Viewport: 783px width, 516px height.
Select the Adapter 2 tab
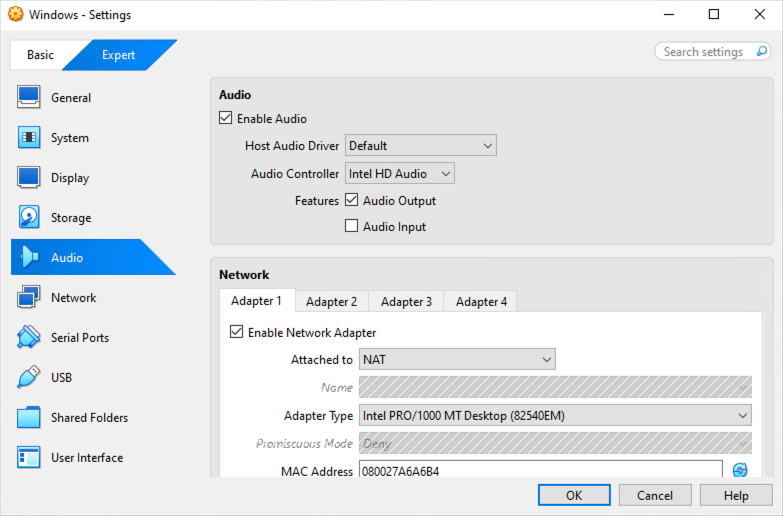pos(332,302)
